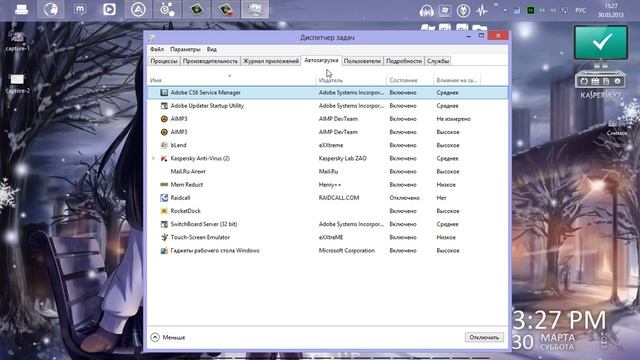The width and height of the screenshot is (640, 360).
Task: Open the Параметры menu
Action: pos(185,49)
